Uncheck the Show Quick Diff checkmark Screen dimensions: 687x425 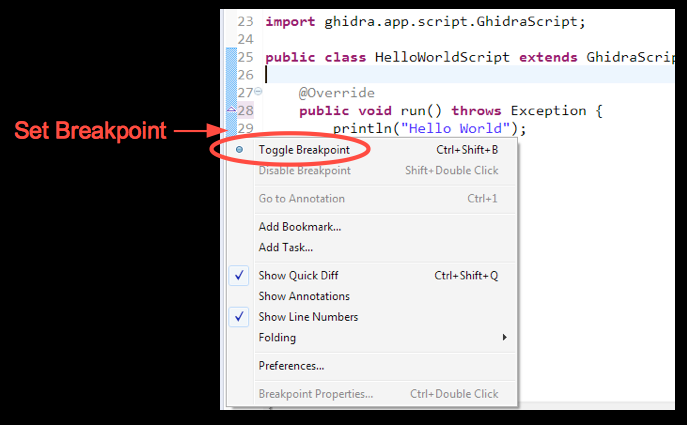(240, 275)
